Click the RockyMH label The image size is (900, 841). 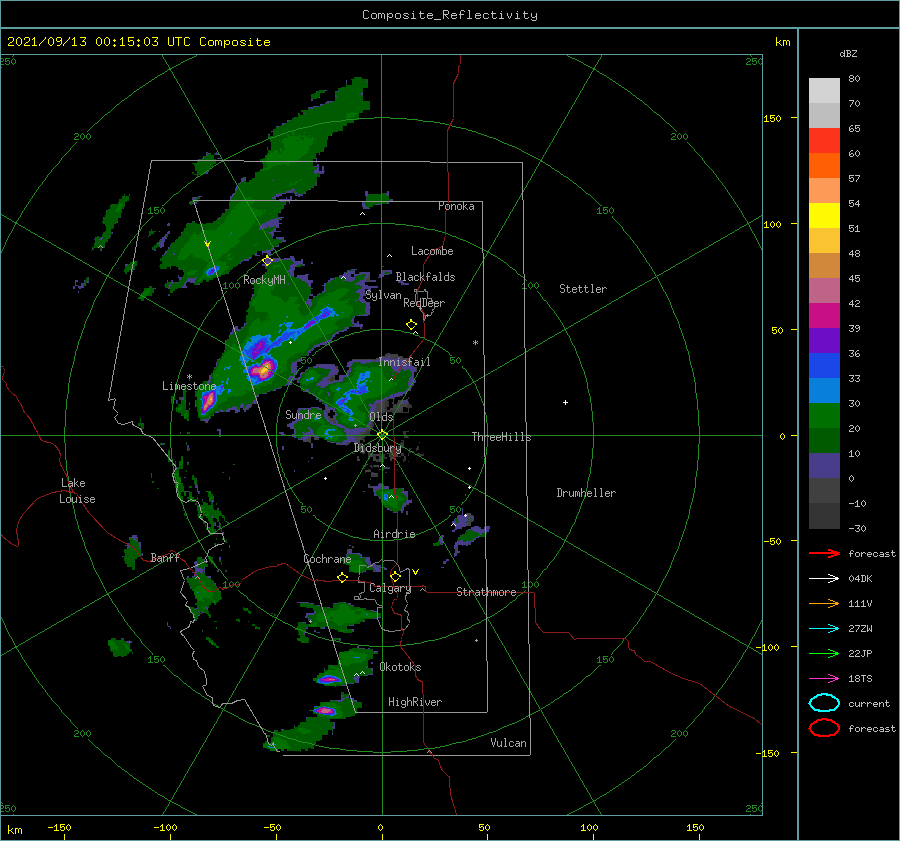tap(264, 280)
